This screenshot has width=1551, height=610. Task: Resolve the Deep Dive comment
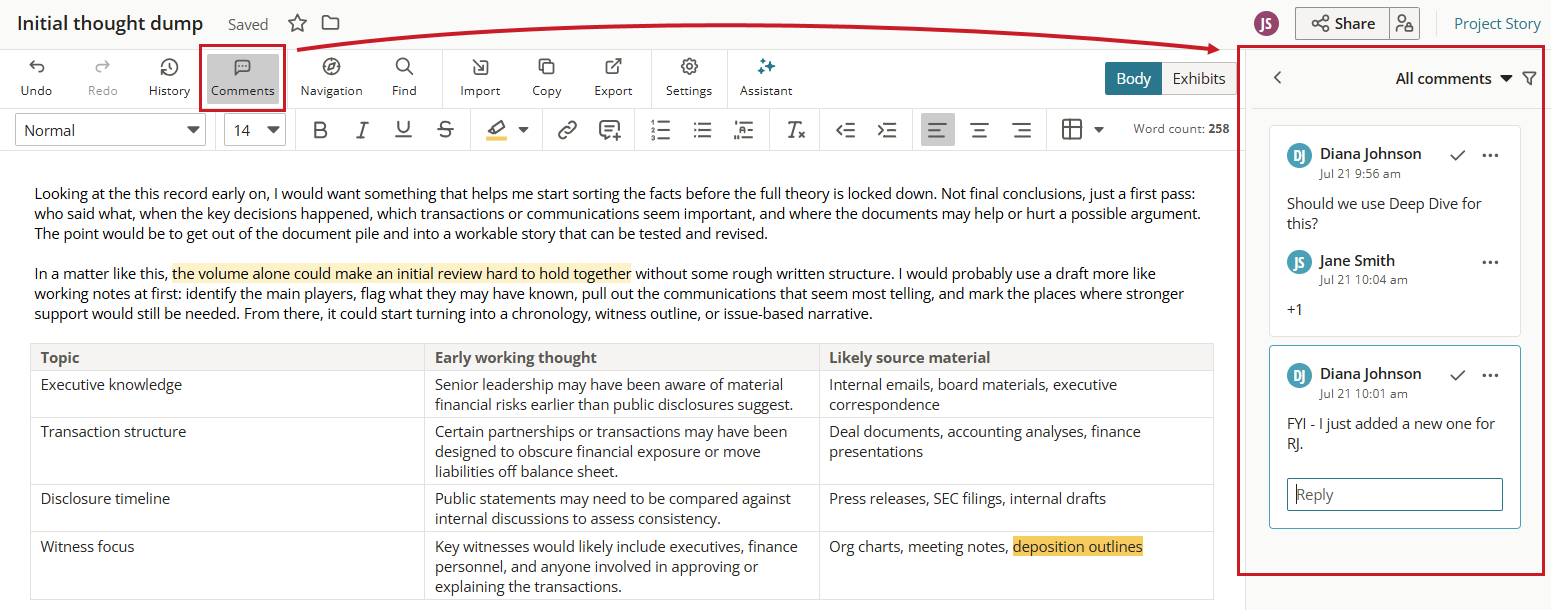(x=1458, y=155)
